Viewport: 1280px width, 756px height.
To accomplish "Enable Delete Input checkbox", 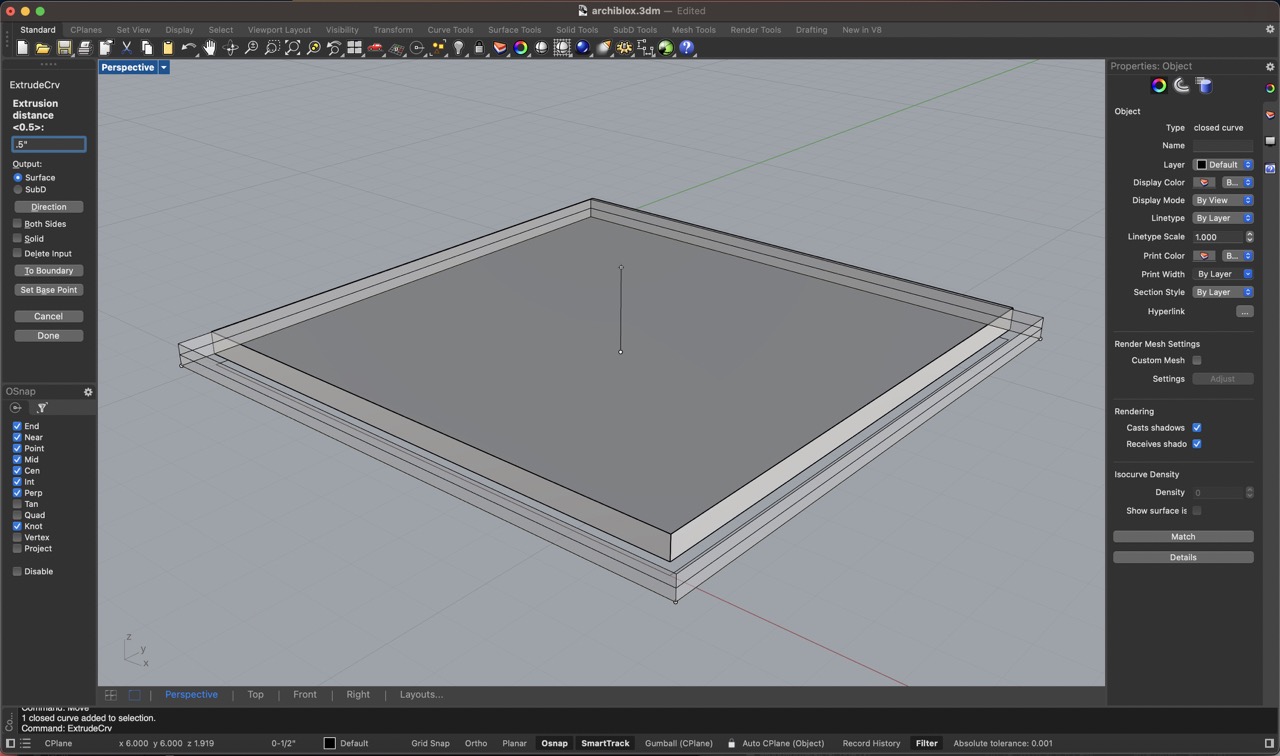I will point(17,254).
